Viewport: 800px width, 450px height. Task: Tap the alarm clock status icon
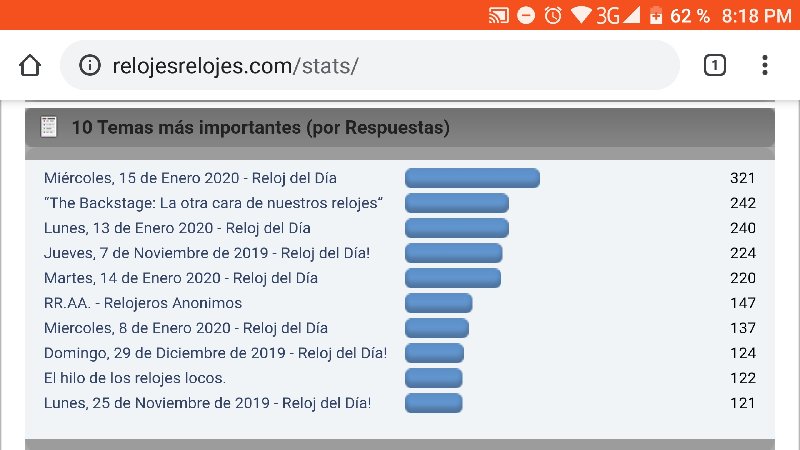click(553, 16)
